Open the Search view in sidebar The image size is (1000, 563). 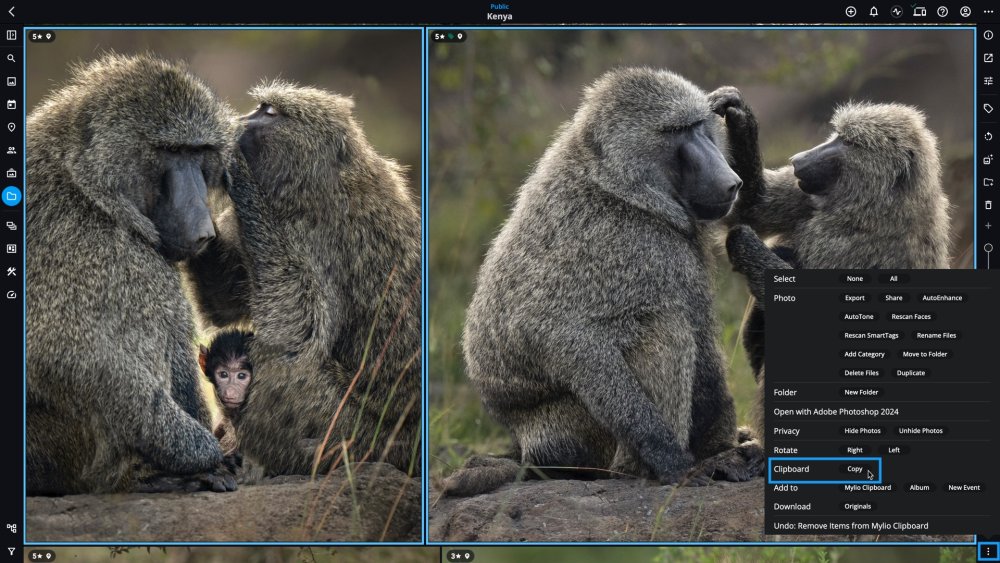pos(11,59)
